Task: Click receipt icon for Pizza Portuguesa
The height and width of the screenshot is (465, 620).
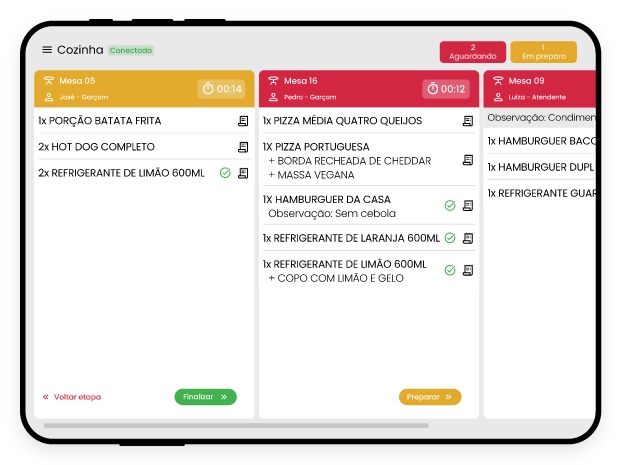Action: pos(468,160)
